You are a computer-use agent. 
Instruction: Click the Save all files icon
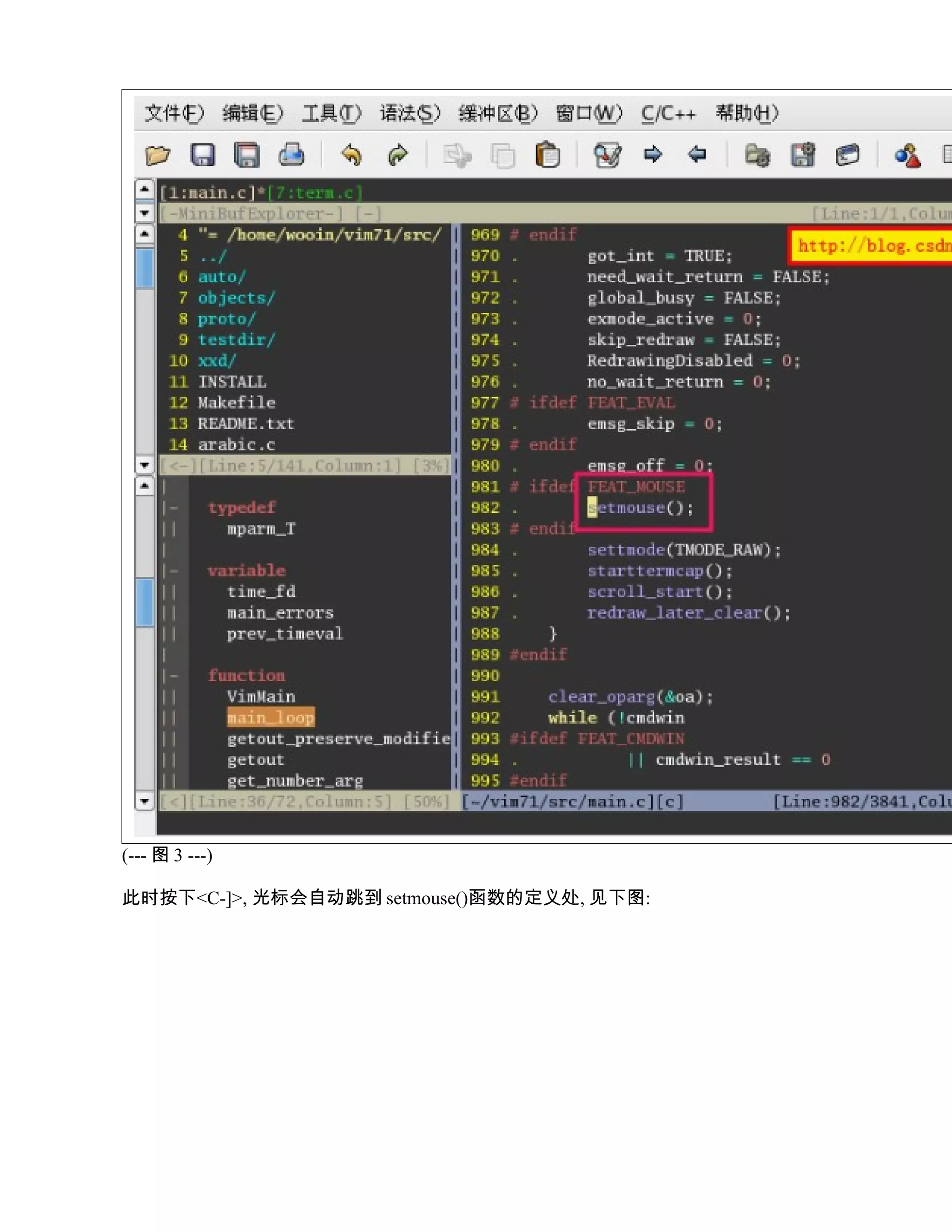point(247,154)
